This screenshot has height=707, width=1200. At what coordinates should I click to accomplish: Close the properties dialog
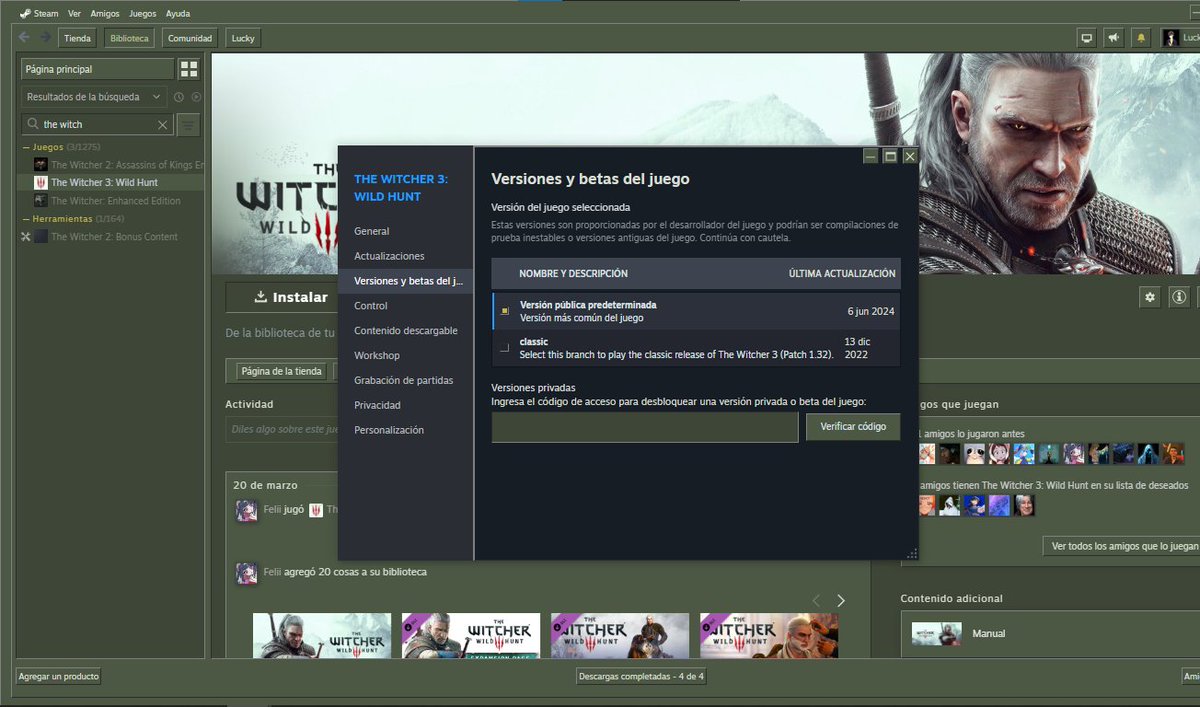(910, 156)
